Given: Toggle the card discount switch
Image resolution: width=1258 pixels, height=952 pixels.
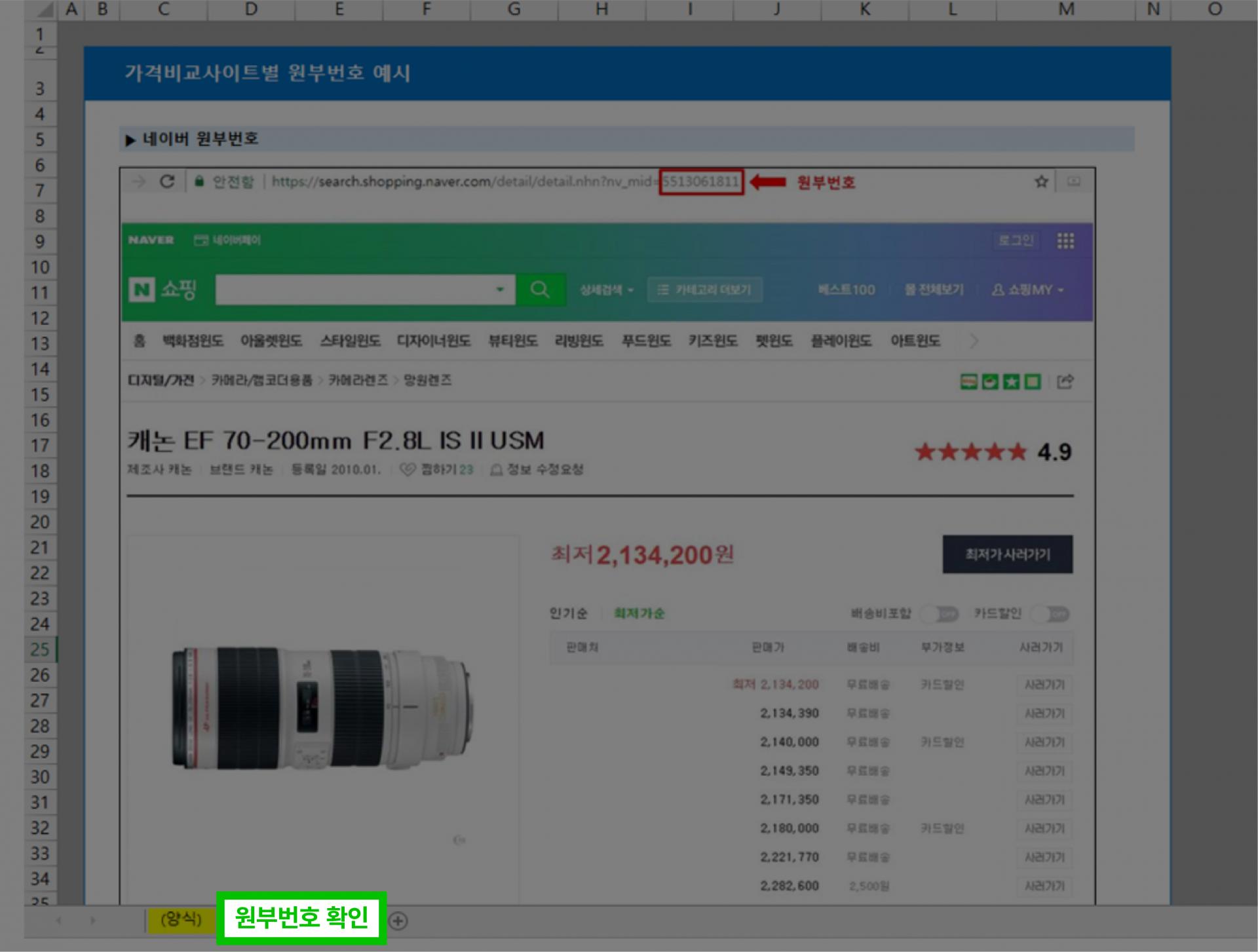Looking at the screenshot, I should coord(1050,614).
